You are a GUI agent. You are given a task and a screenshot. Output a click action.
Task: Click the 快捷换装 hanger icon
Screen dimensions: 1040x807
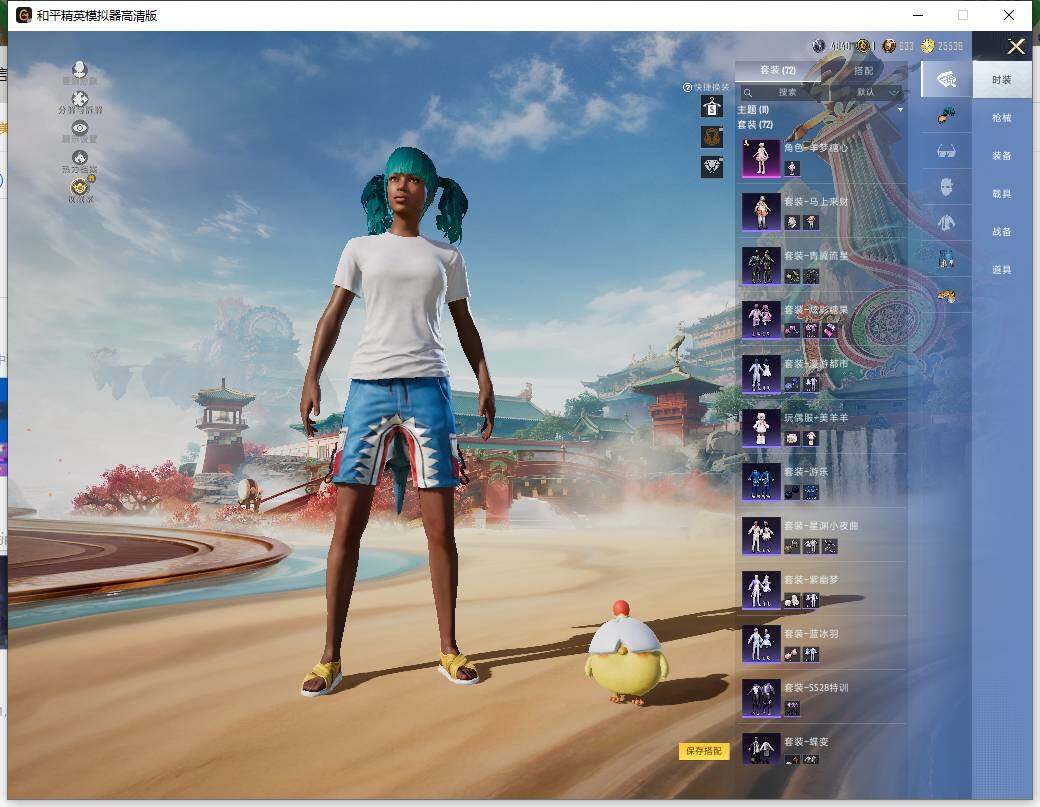[x=711, y=108]
